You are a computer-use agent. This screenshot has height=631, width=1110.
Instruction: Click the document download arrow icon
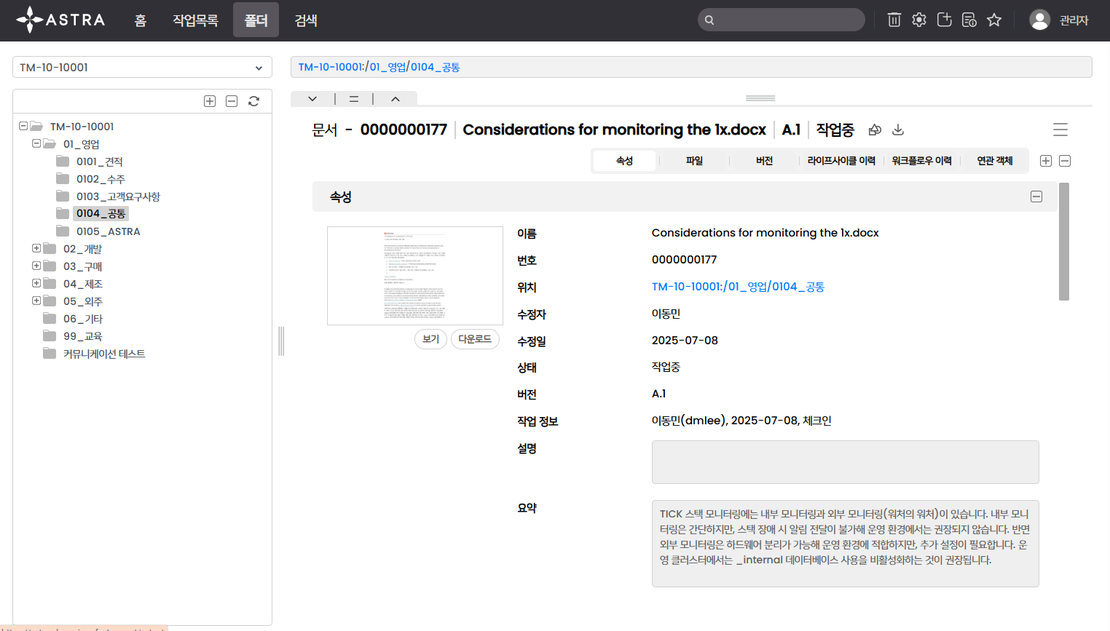pyautogui.click(x=898, y=130)
